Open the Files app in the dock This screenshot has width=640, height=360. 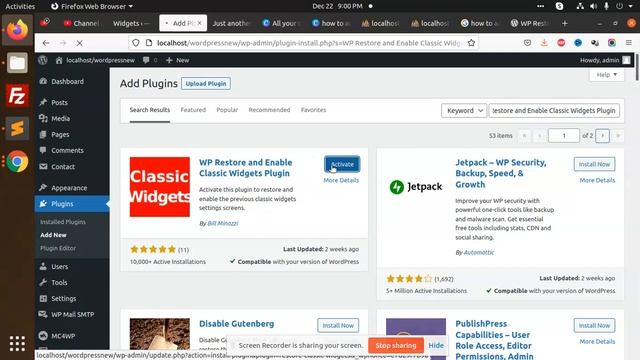pyautogui.click(x=17, y=63)
